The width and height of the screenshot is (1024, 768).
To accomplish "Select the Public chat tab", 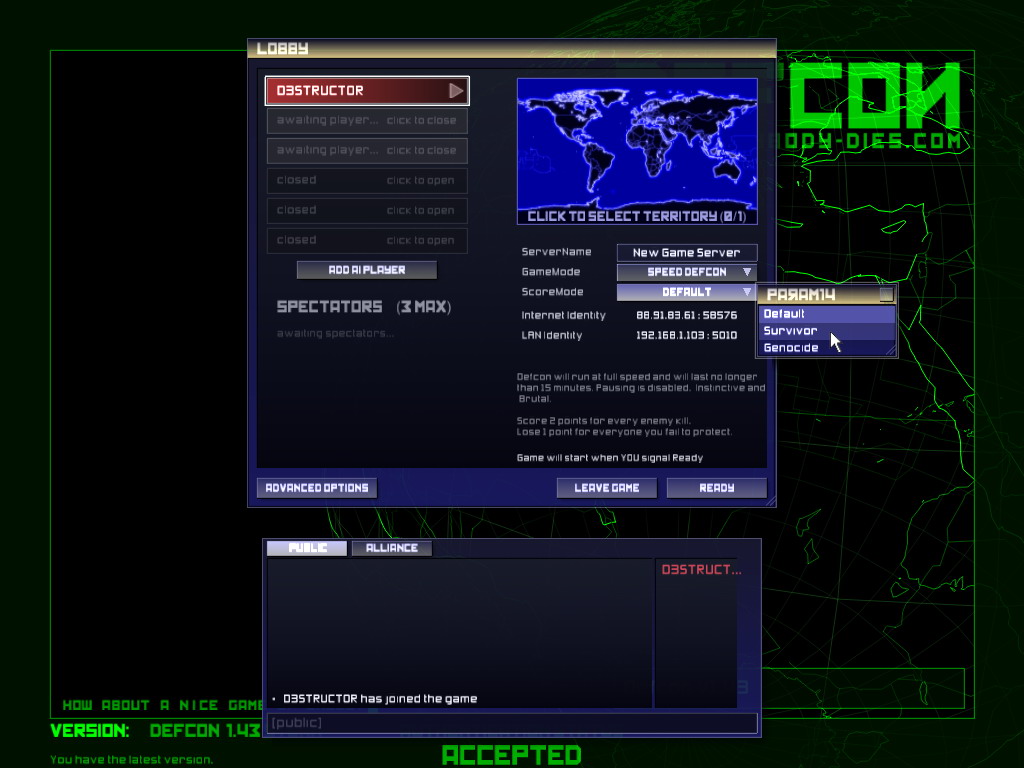I will [x=307, y=548].
